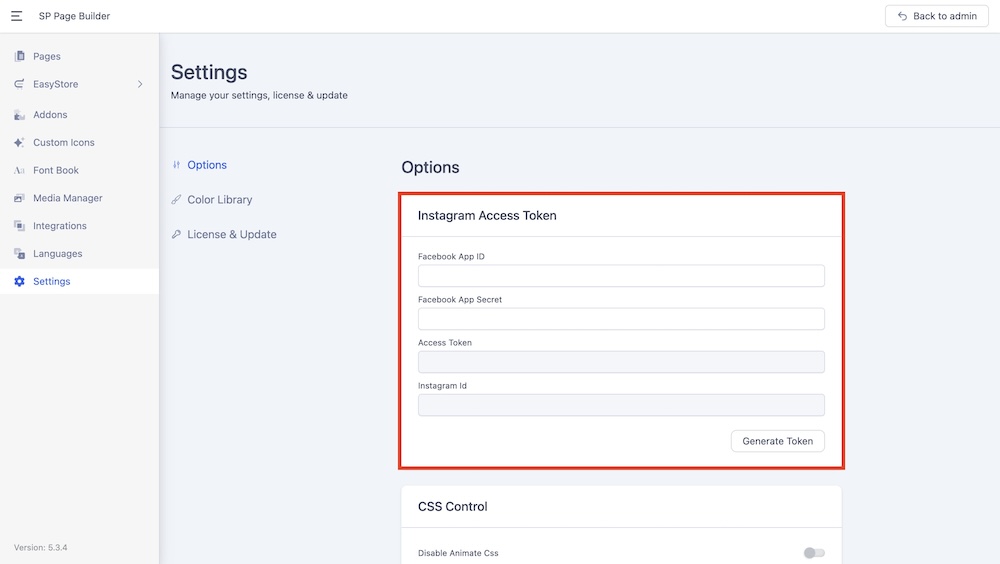
Task: Click the Media Manager icon
Action: point(19,199)
